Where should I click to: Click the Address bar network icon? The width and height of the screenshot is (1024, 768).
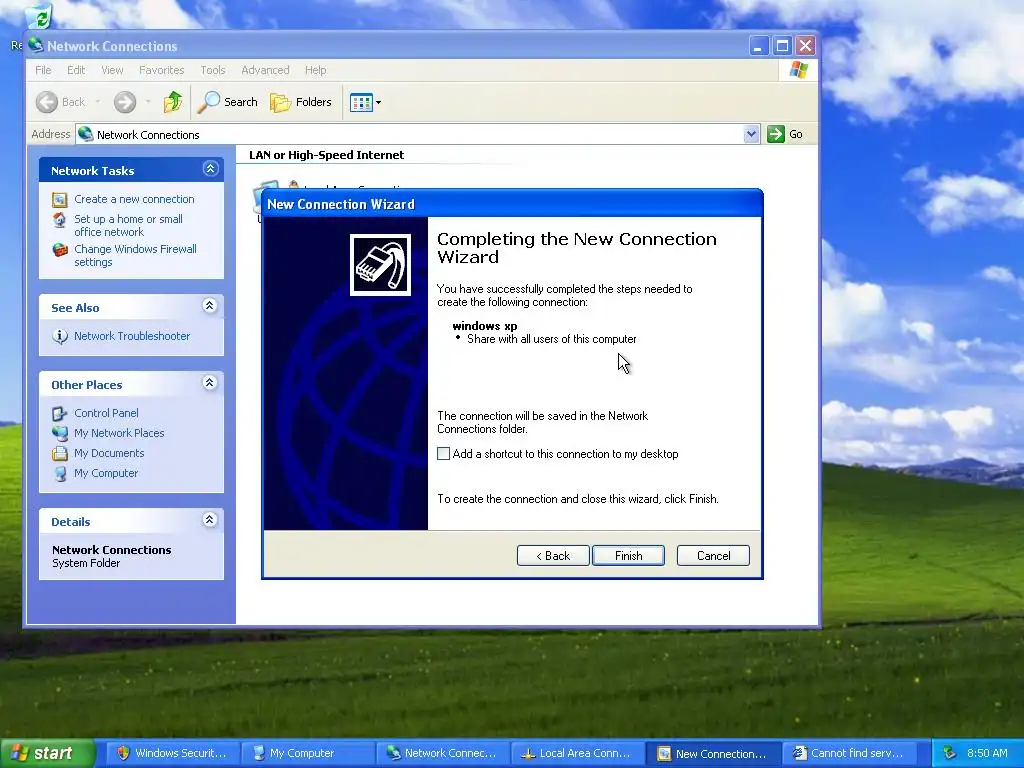[x=85, y=135]
